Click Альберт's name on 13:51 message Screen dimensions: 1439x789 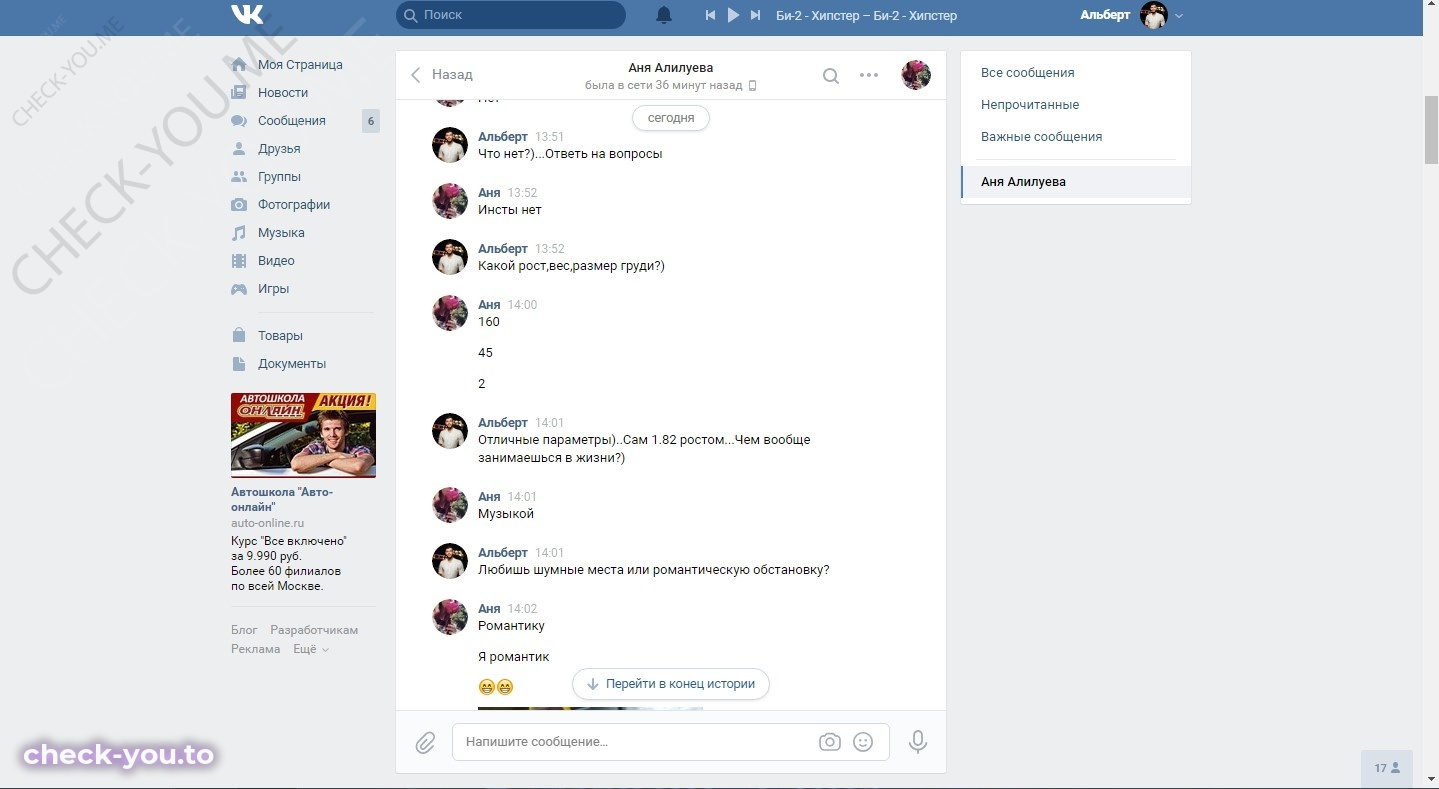(x=503, y=136)
